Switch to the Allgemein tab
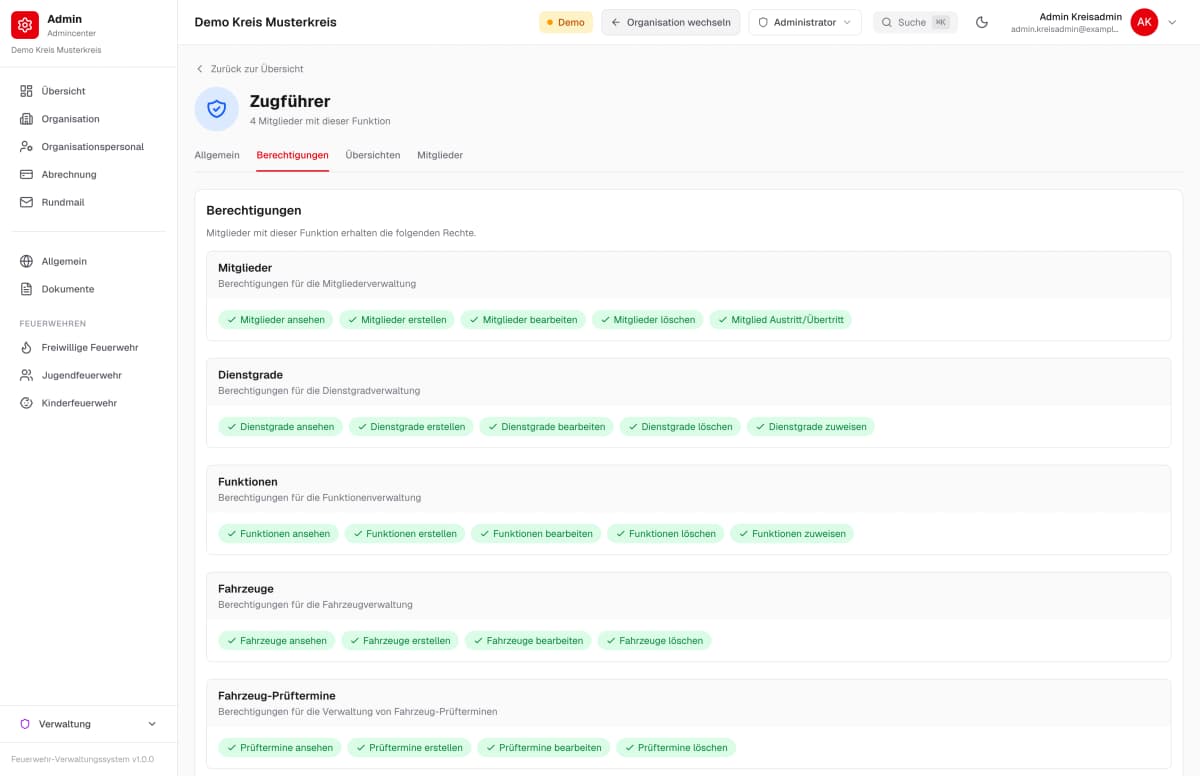This screenshot has height=776, width=1200. (x=217, y=155)
